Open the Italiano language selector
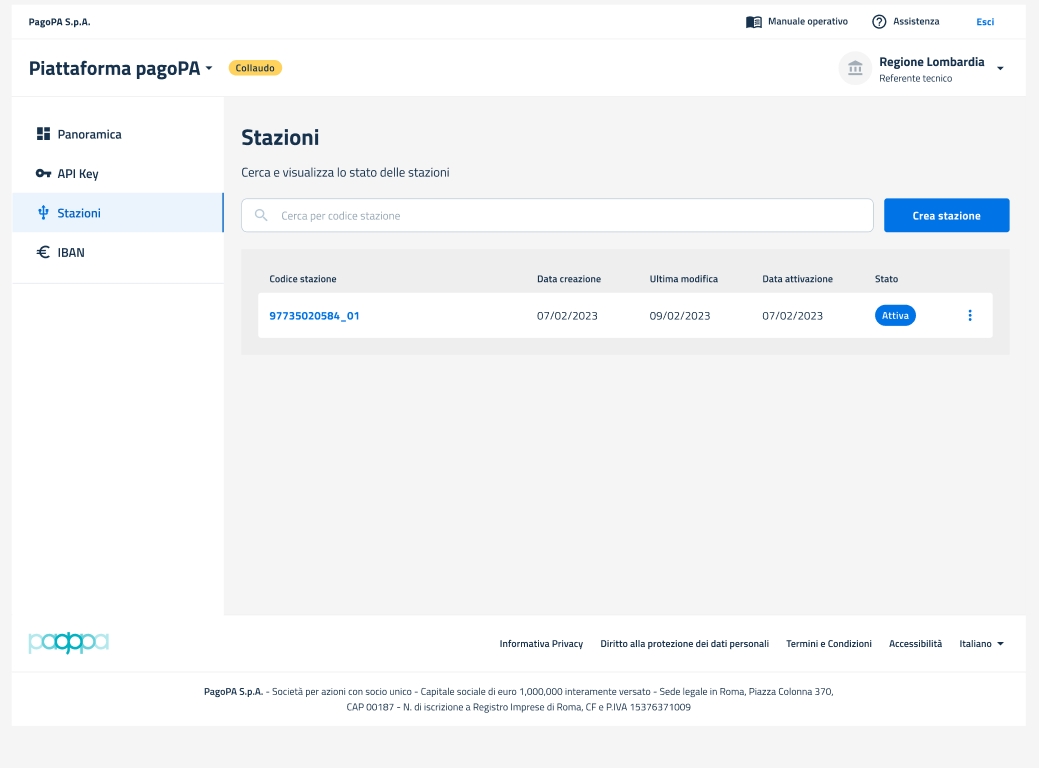Screen dimensions: 1039x768 click(981, 644)
